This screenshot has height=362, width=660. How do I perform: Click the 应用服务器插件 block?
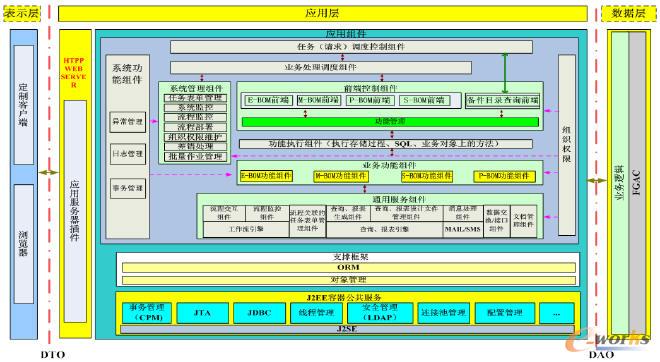(75, 211)
